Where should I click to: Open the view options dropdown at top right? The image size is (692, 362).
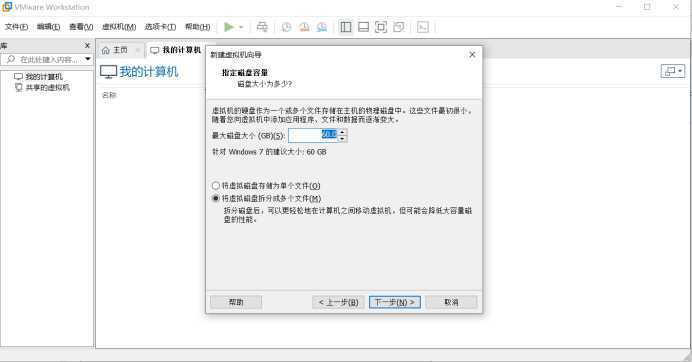coord(673,71)
